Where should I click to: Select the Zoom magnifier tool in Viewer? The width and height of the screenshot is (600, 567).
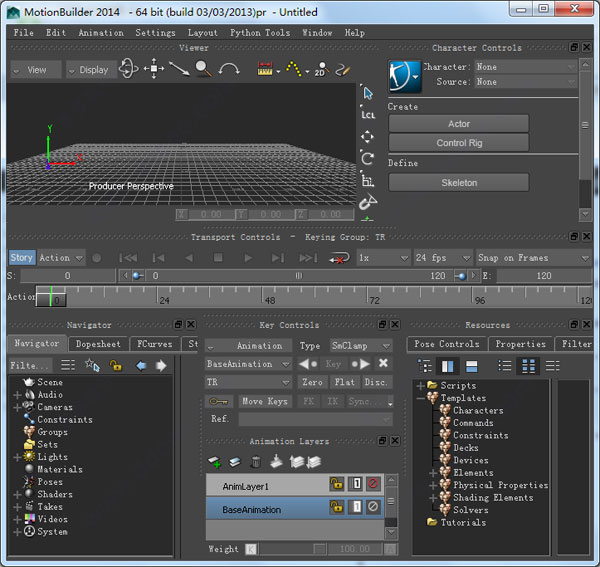[203, 69]
